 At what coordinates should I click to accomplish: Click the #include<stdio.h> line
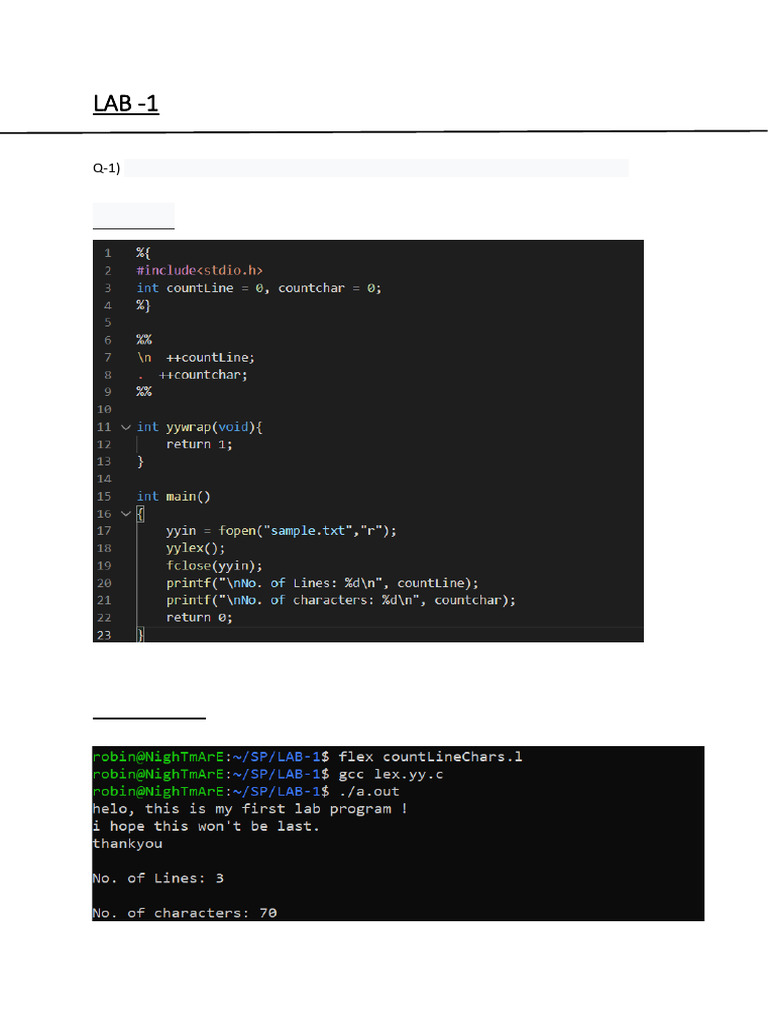tap(199, 270)
